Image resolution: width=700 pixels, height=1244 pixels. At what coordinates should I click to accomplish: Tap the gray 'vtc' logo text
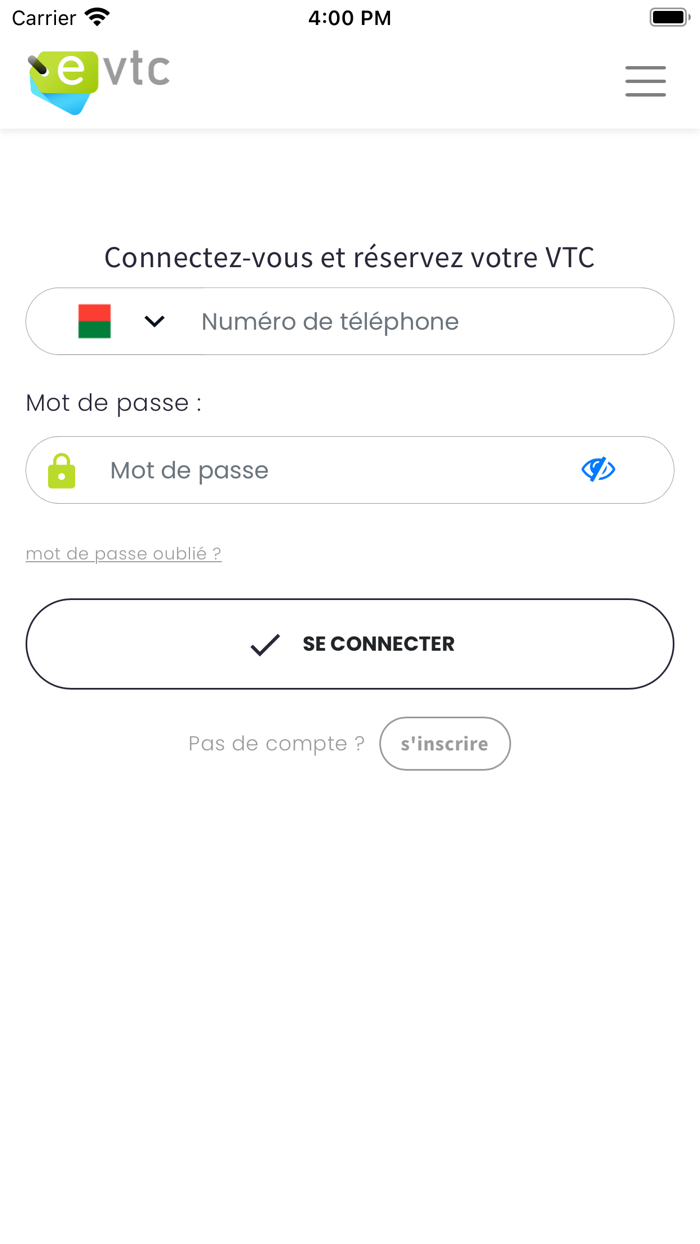coord(137,69)
